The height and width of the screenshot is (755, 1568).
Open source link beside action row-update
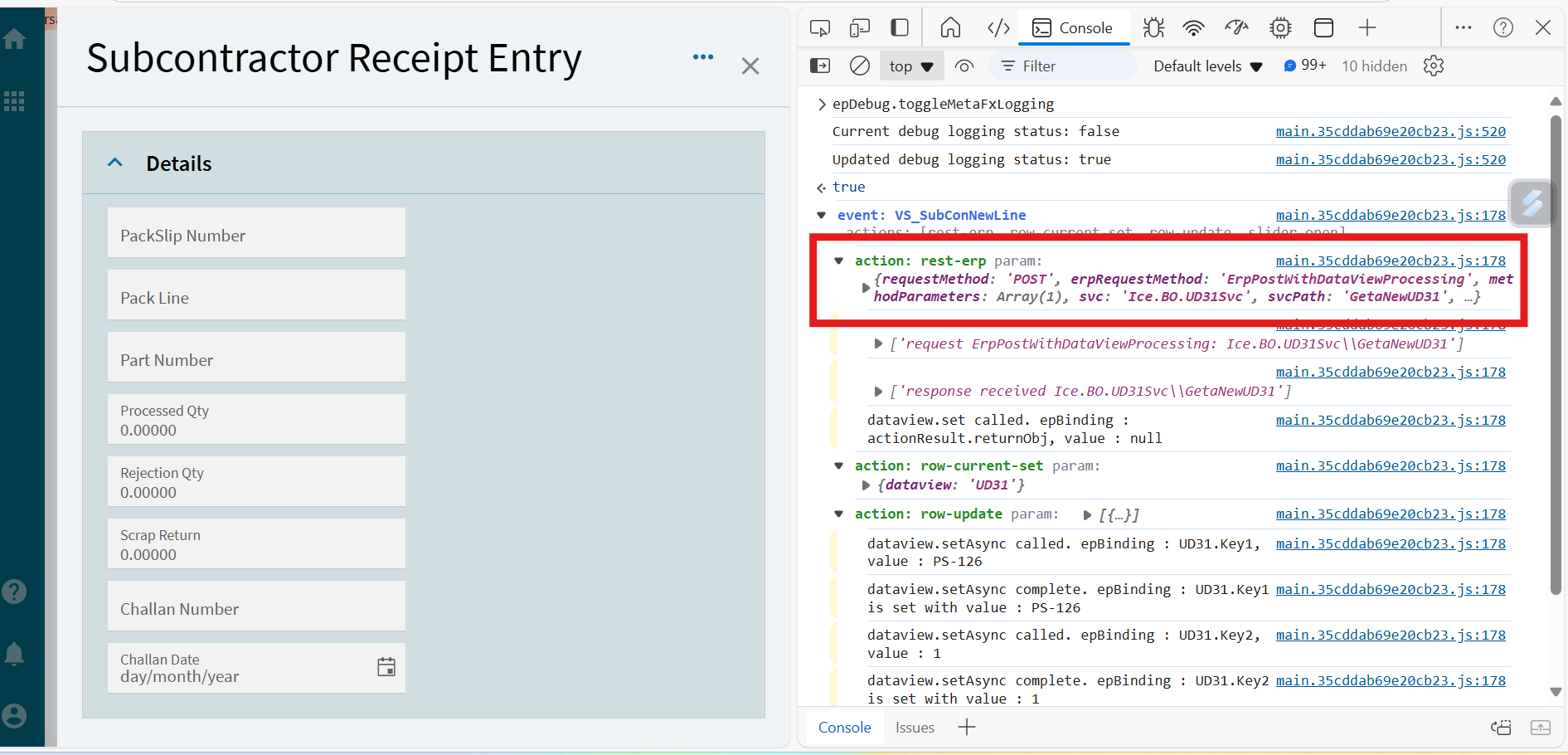coord(1391,514)
